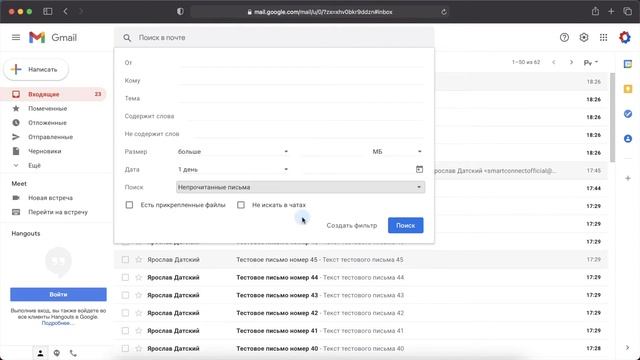
Task: Open the Keep side panel icon
Action: coord(628,89)
